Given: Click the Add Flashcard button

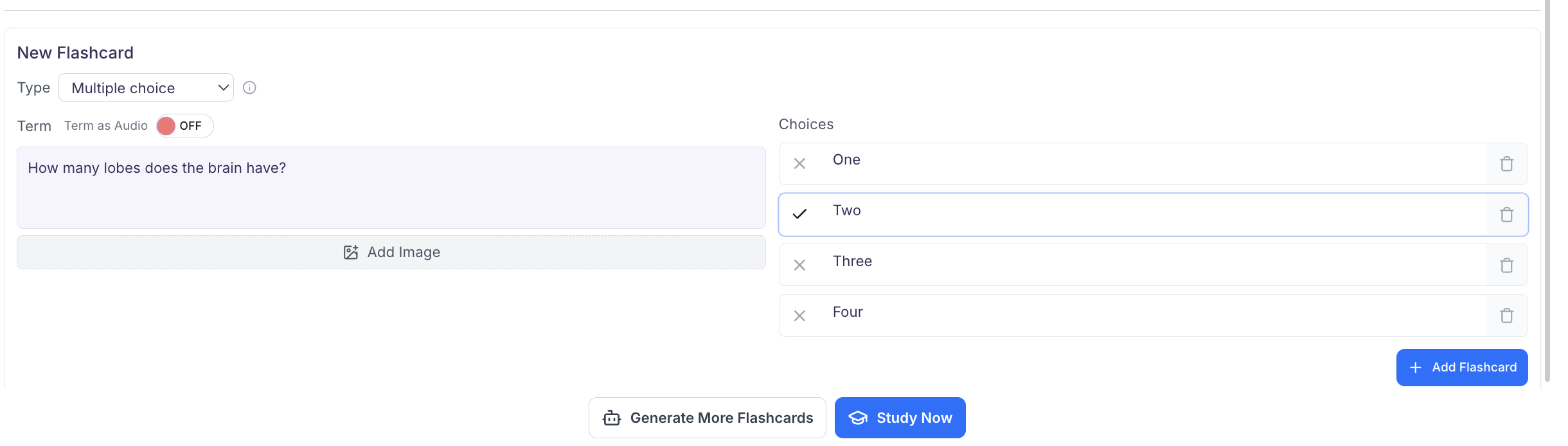Looking at the screenshot, I should pyautogui.click(x=1461, y=368).
